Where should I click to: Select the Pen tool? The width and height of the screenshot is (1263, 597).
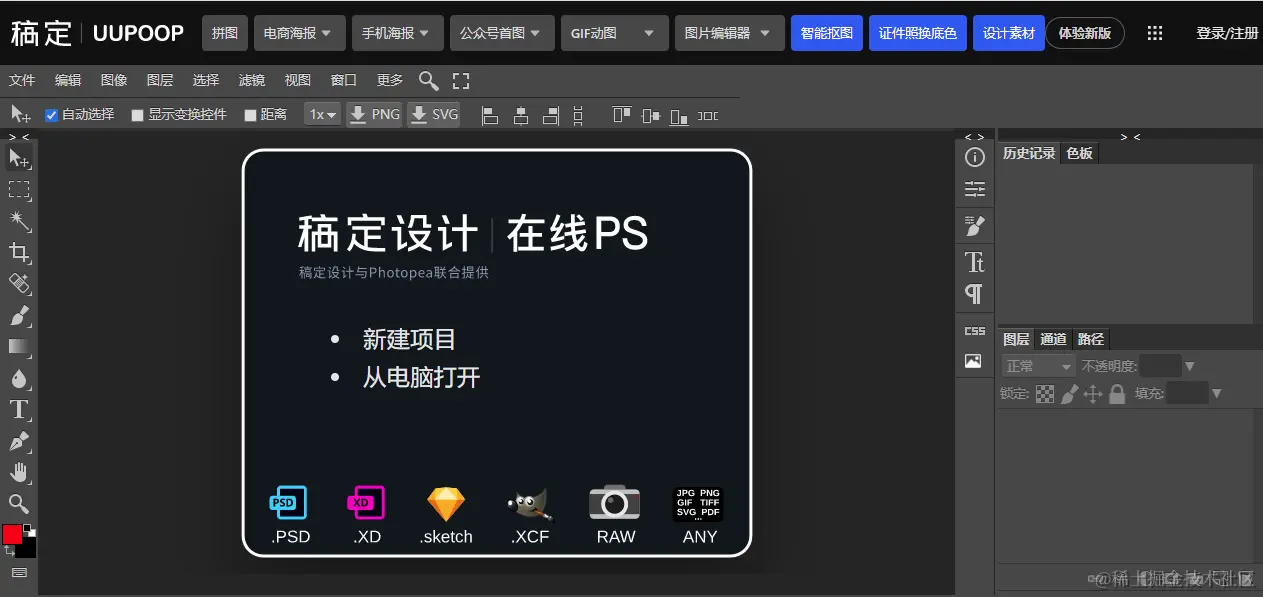pos(19,441)
